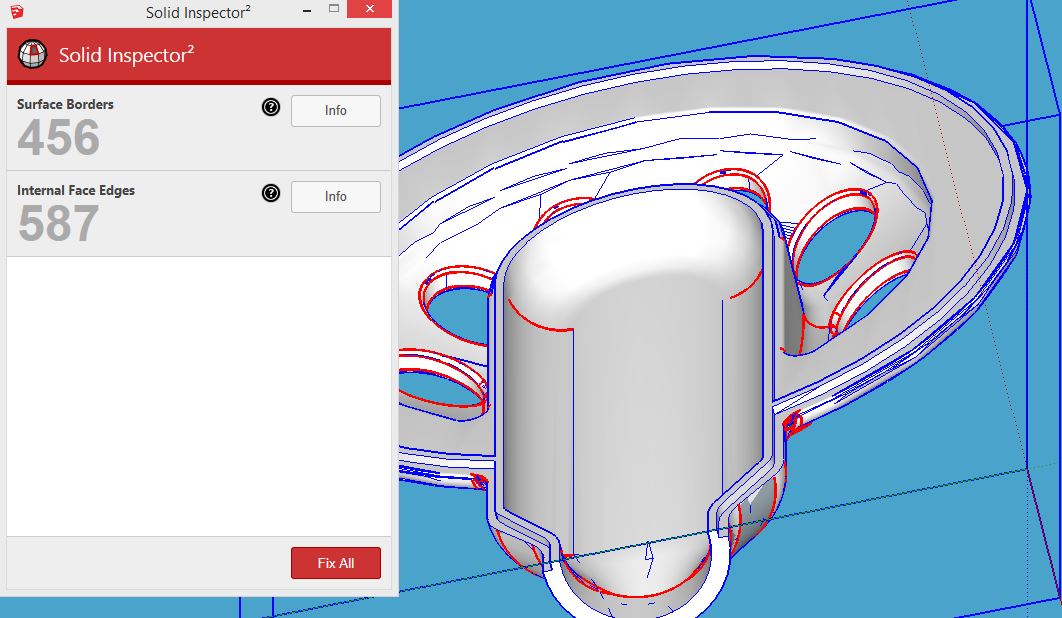Click the Fix All button
1062x618 pixels.
pos(335,563)
